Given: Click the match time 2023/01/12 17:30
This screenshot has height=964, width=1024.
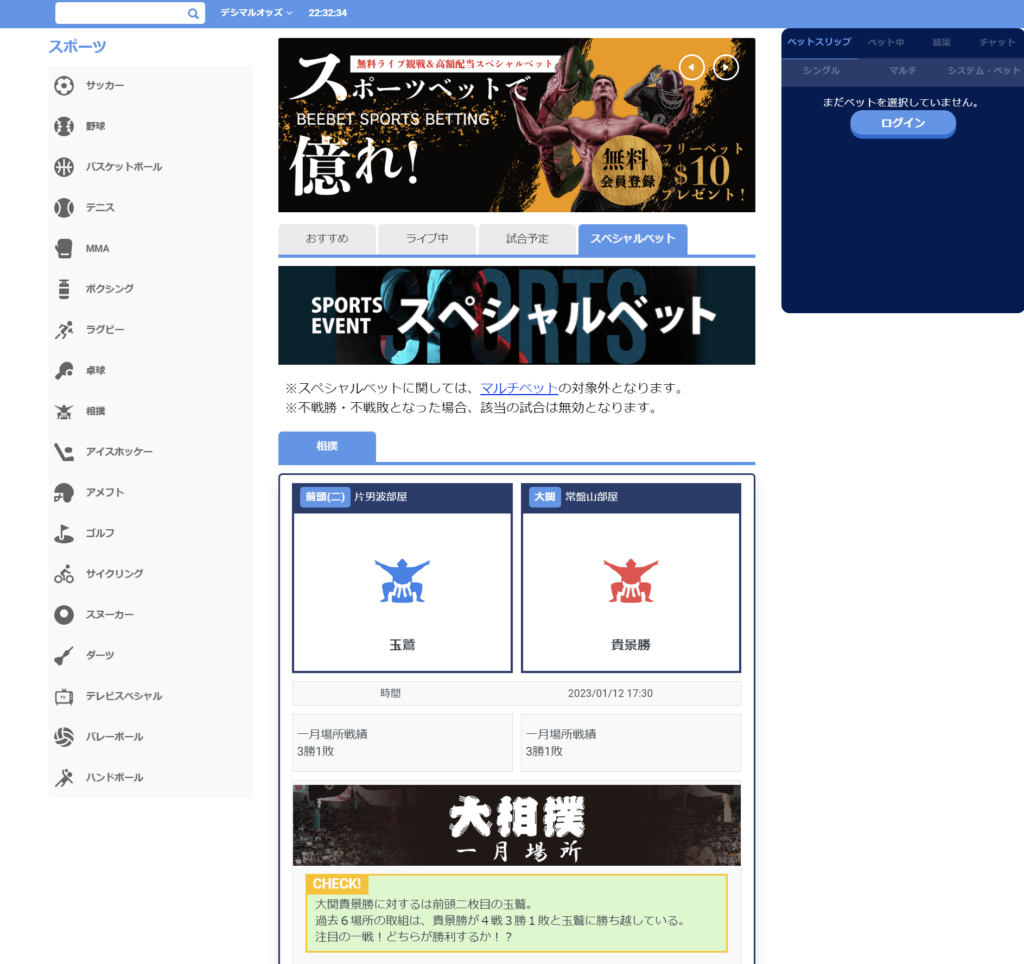Looking at the screenshot, I should (610, 694).
